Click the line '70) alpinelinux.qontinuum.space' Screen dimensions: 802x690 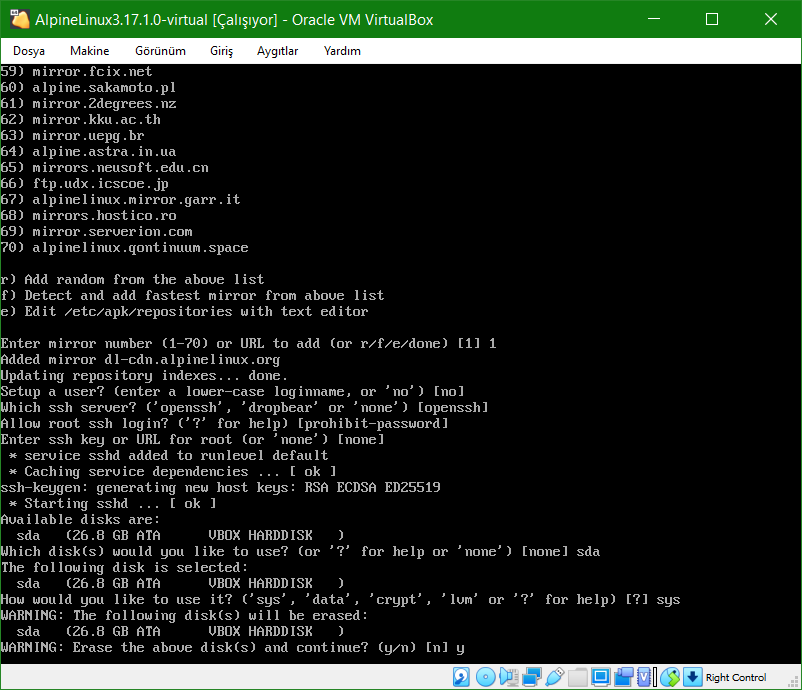(x=124, y=248)
